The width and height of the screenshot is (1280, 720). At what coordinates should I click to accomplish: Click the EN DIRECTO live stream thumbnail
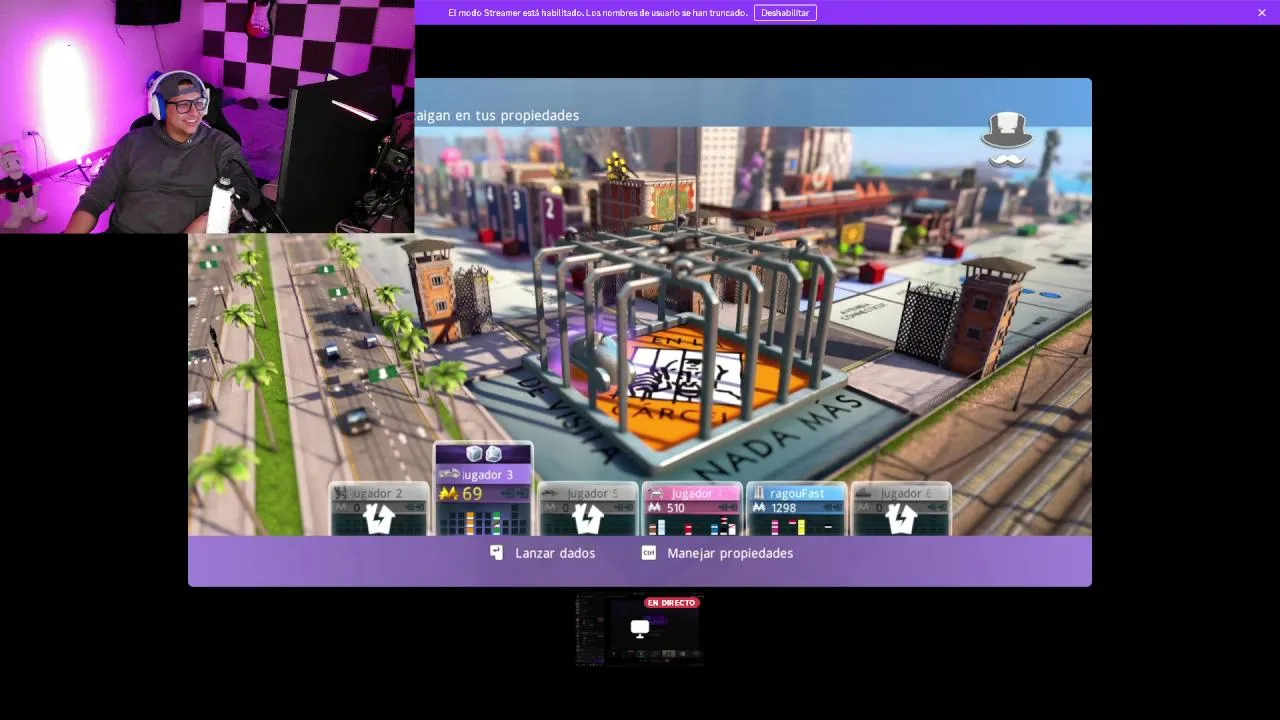(x=639, y=629)
